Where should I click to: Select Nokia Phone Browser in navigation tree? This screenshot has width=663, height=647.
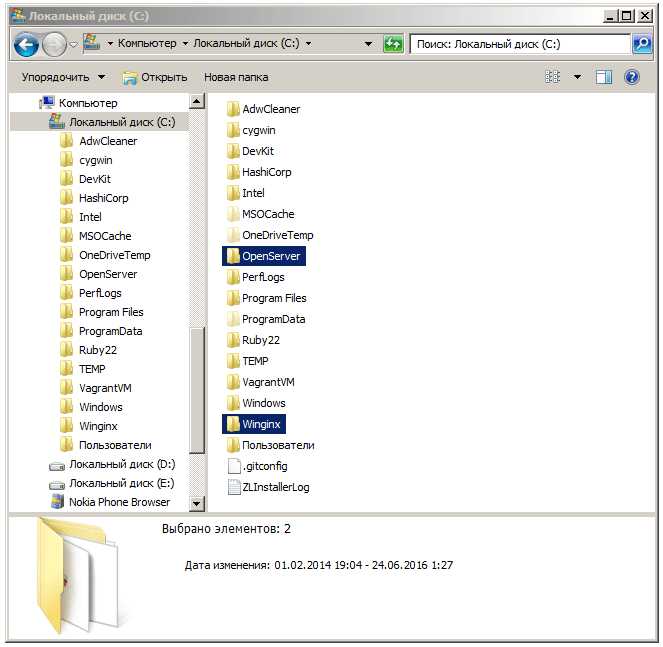point(119,502)
